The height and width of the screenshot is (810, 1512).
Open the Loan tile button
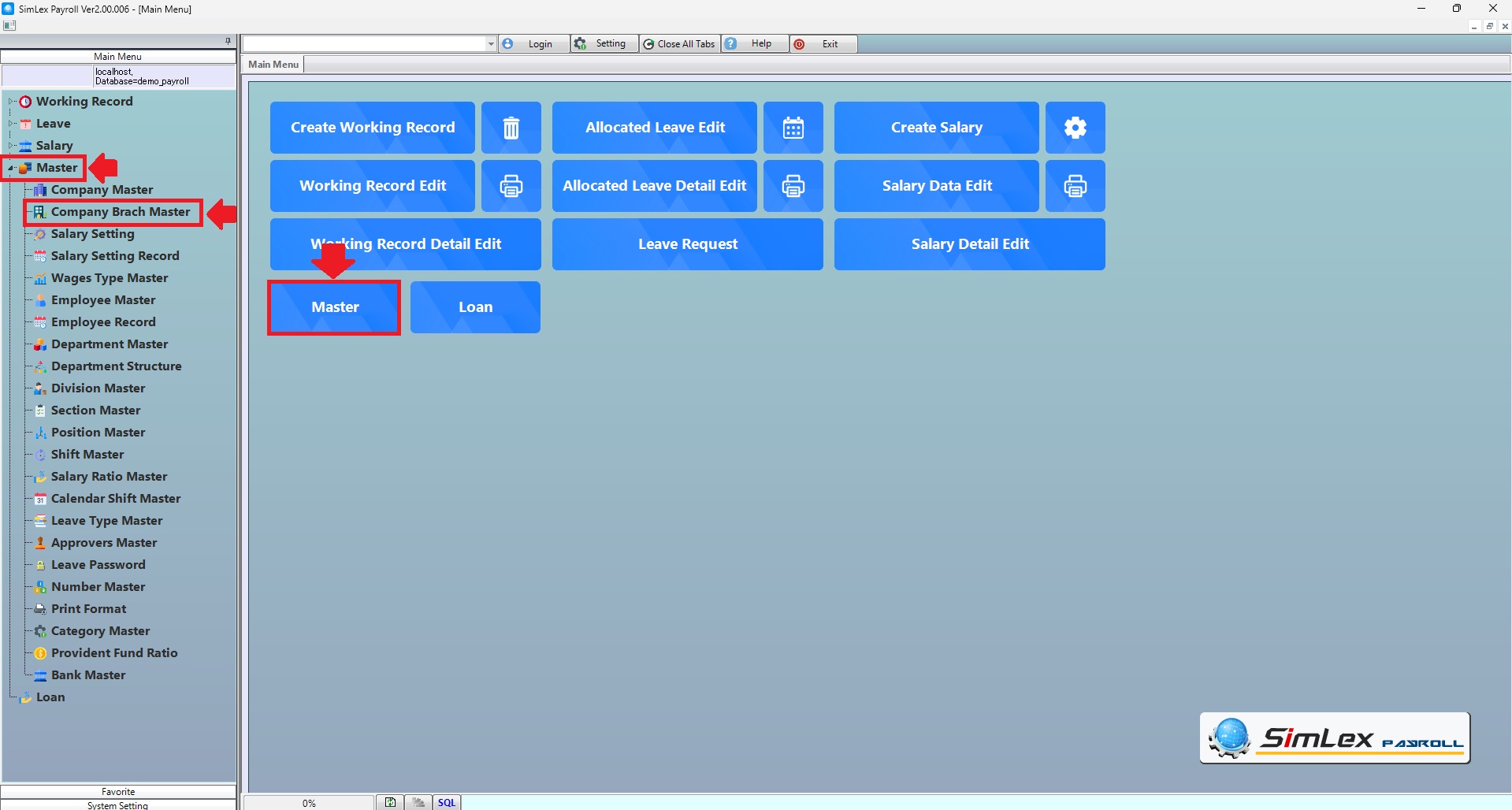[475, 307]
